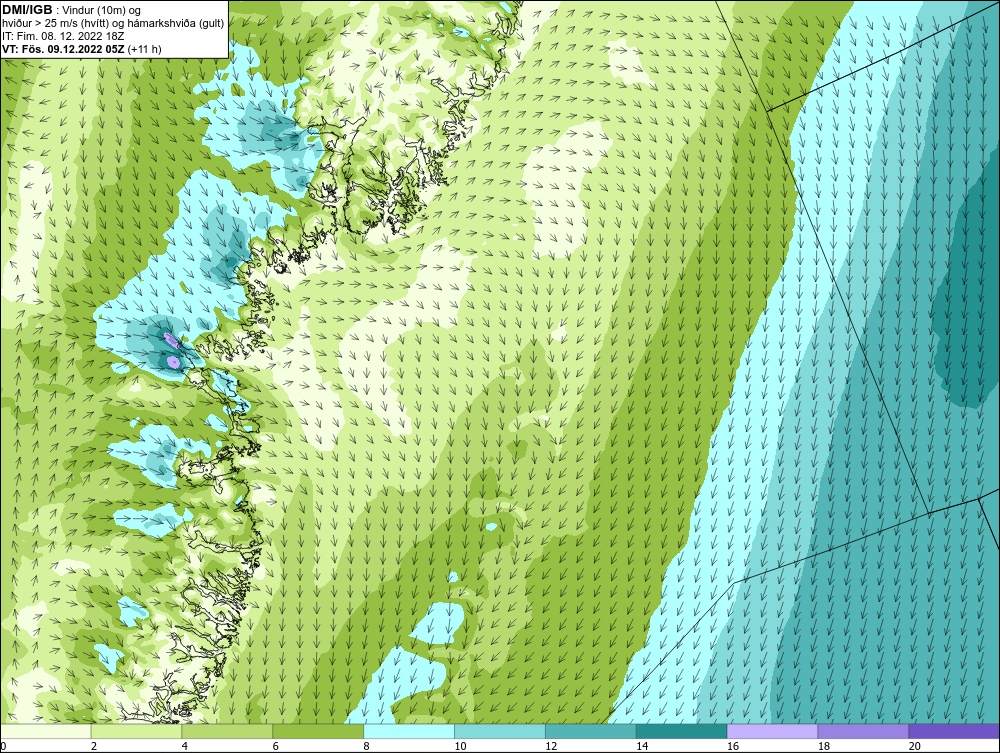Image resolution: width=1000 pixels, height=753 pixels.
Task: Click the 2–4 m/s pale green legend swatch
Action: click(x=136, y=731)
